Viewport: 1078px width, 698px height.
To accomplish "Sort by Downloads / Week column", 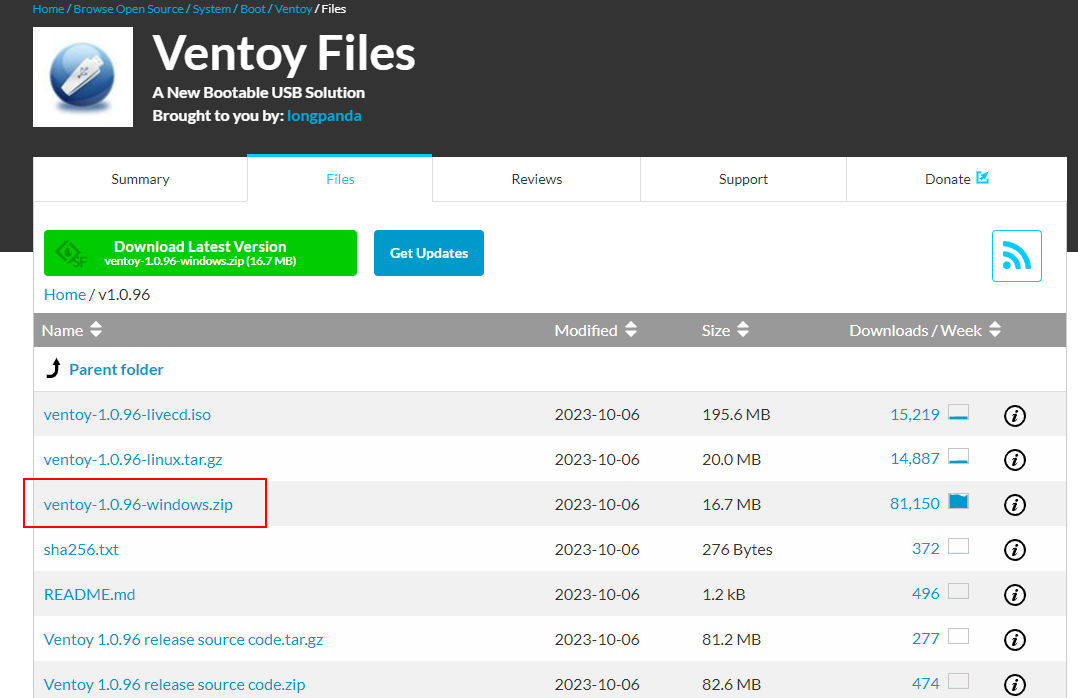I will point(925,330).
